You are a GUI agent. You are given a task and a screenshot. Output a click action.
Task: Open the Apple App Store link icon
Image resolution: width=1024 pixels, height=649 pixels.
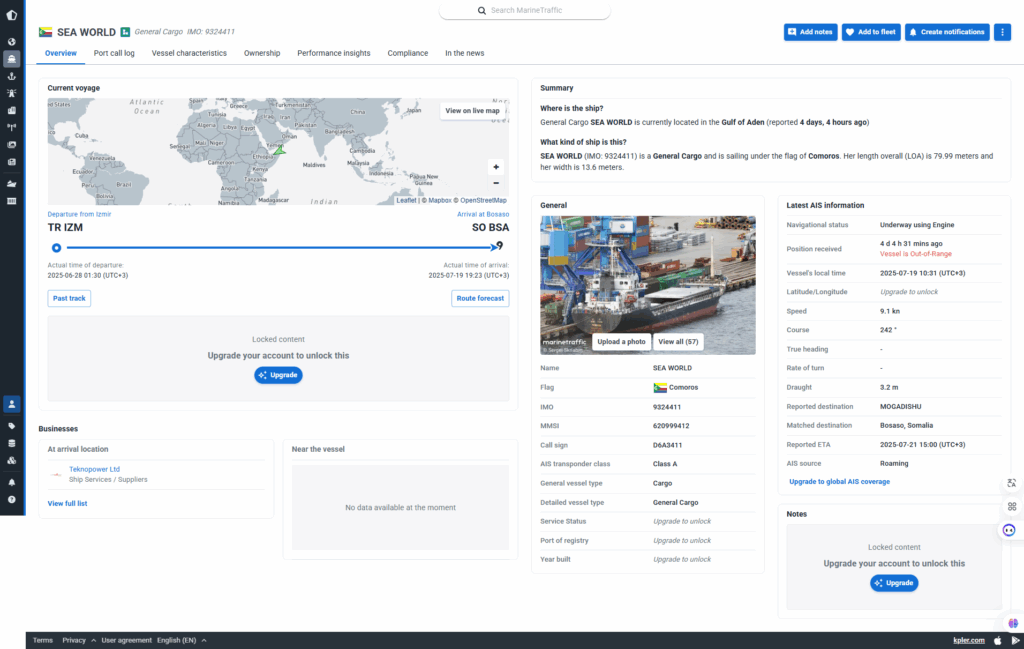(x=997, y=641)
